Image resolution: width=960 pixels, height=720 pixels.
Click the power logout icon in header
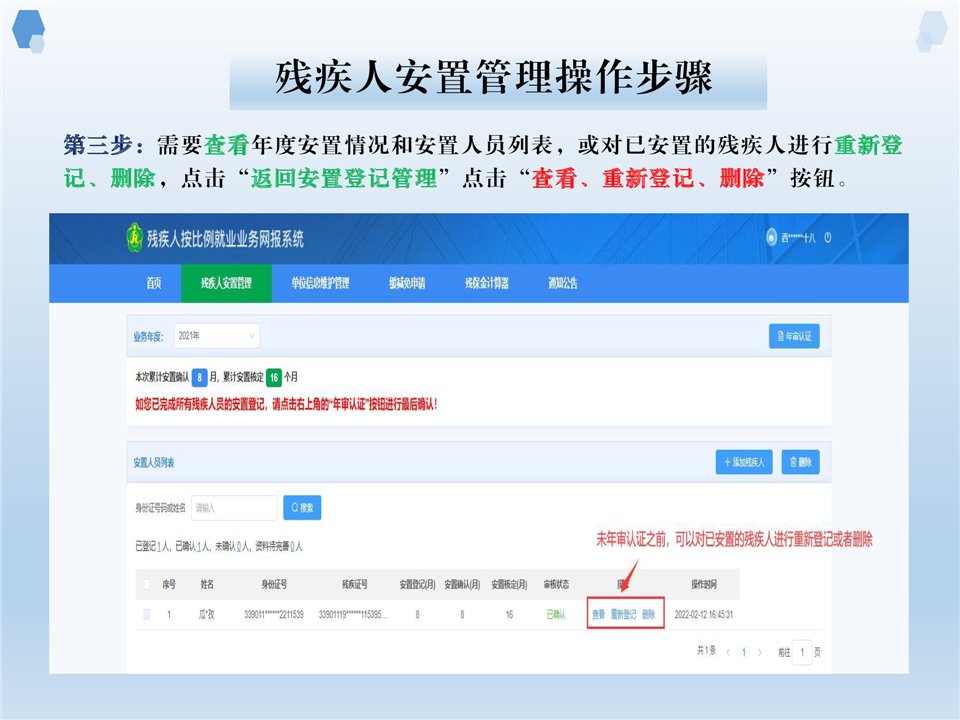point(828,238)
